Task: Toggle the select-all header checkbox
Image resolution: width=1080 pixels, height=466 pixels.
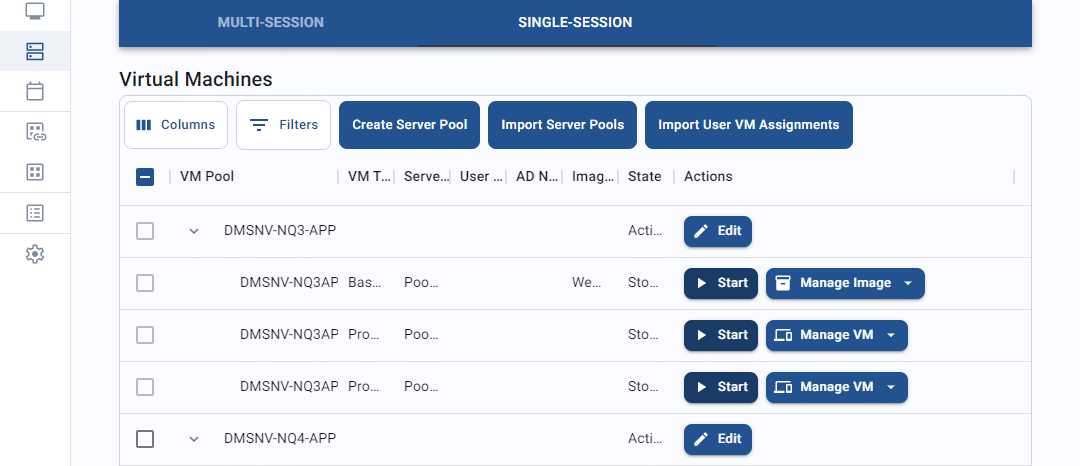Action: [x=145, y=177]
